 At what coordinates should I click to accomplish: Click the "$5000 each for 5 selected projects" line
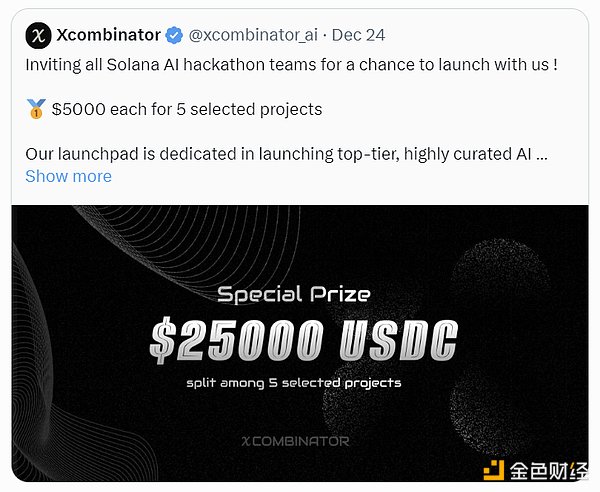coord(185,108)
